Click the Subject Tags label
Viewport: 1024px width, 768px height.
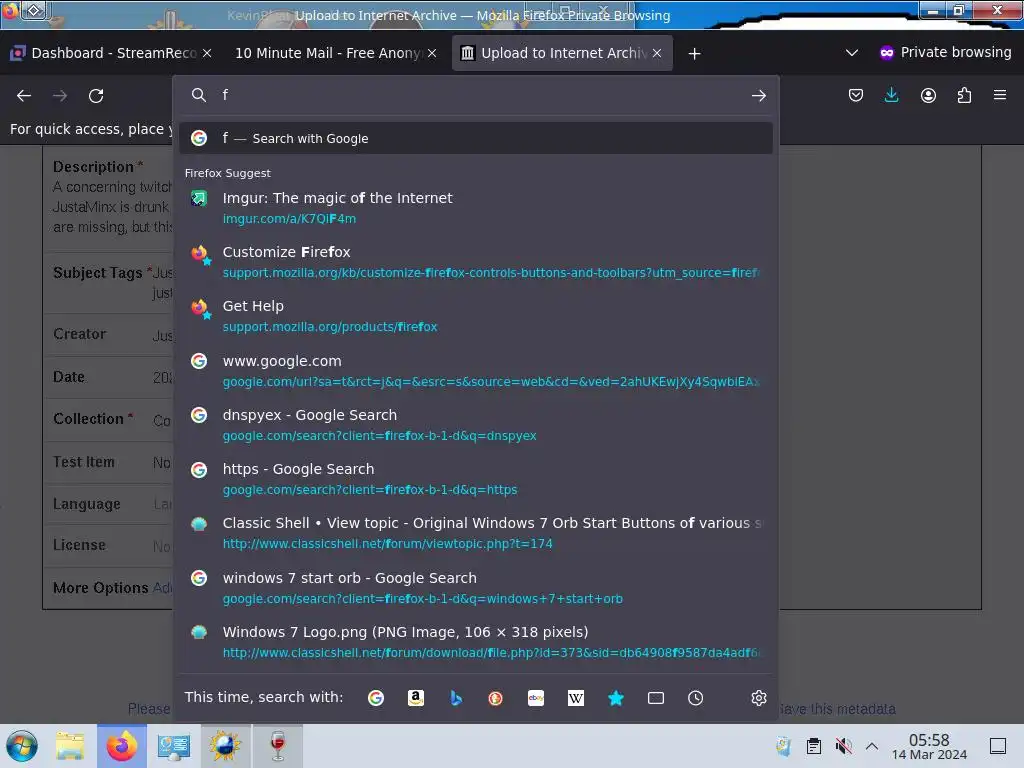coord(97,273)
